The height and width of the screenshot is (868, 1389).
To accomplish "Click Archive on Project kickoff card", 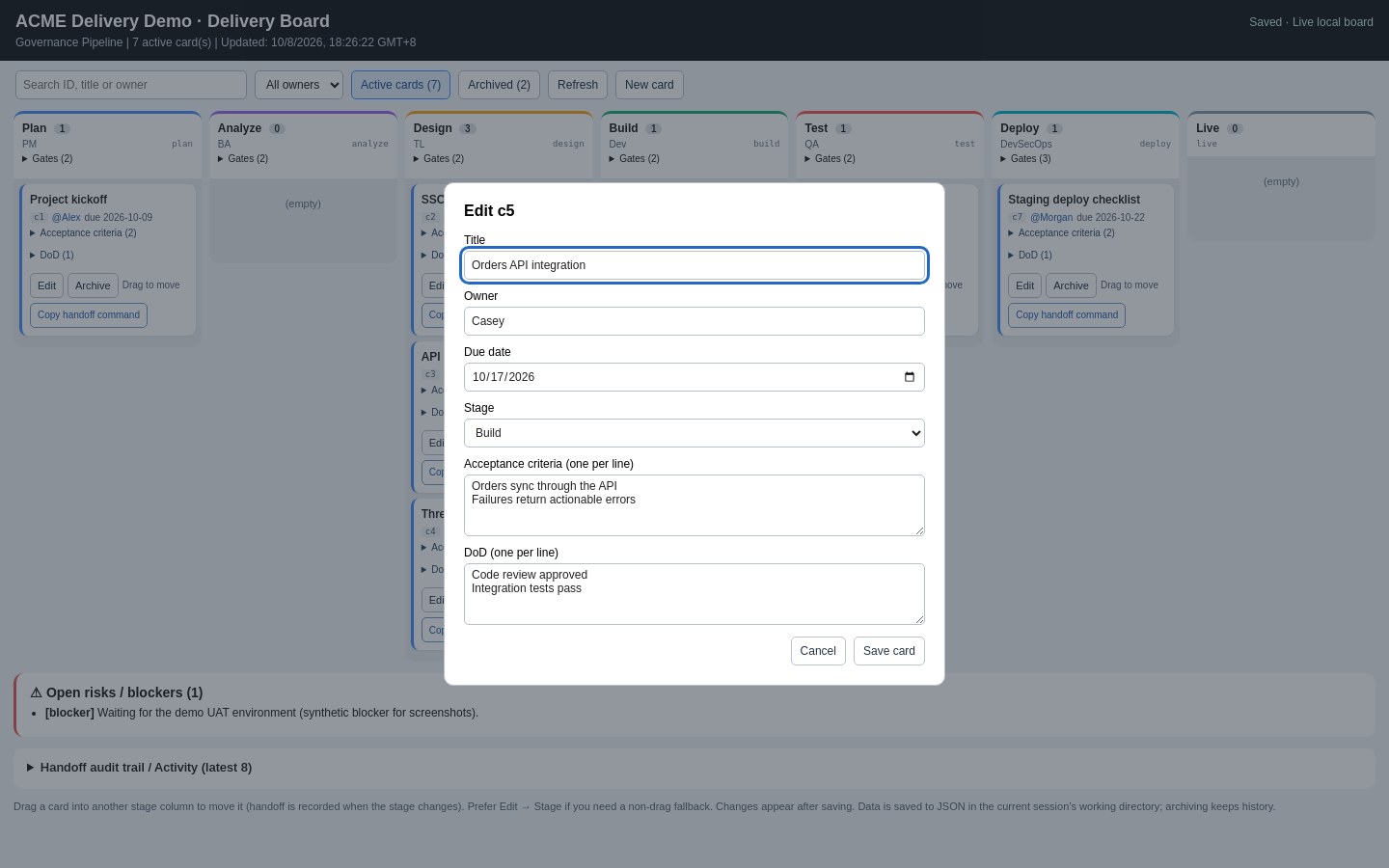I will coord(93,285).
